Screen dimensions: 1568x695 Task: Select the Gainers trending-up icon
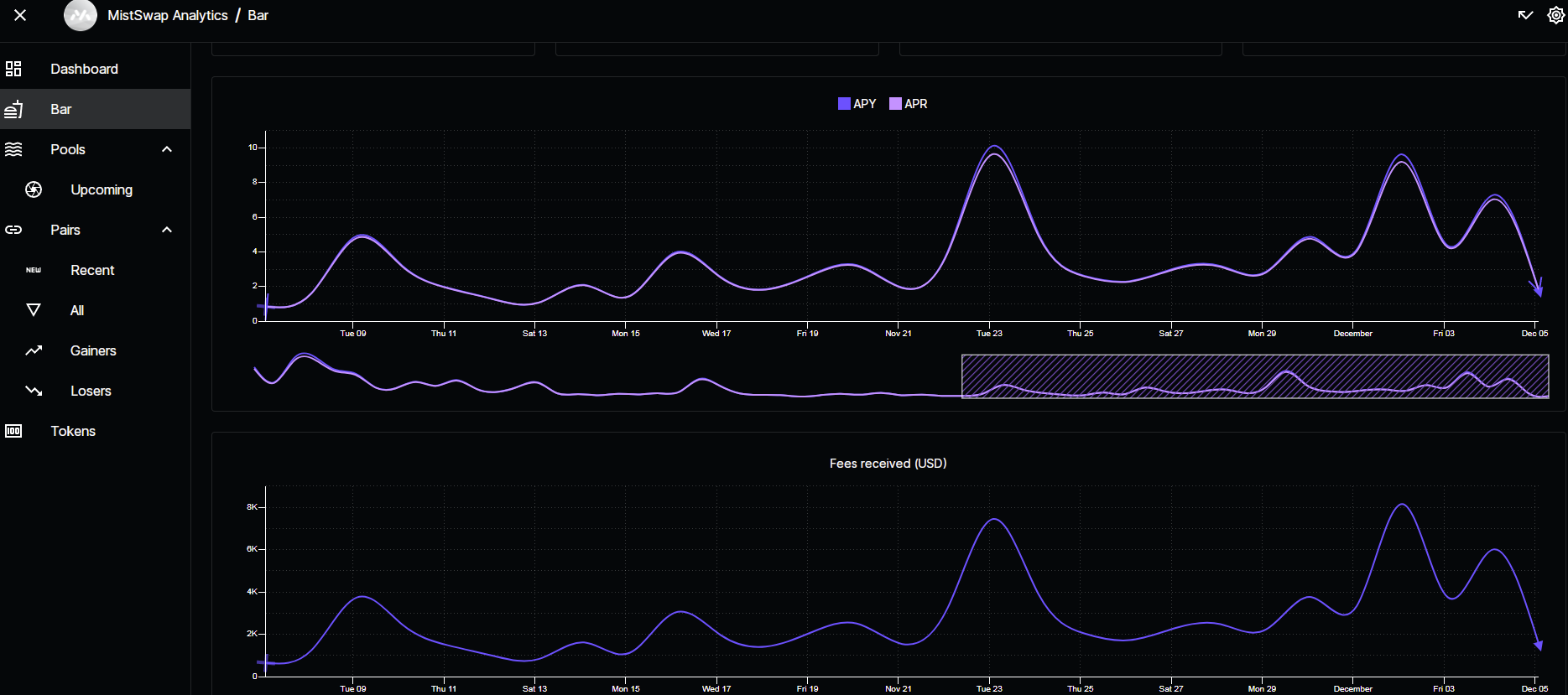click(34, 350)
